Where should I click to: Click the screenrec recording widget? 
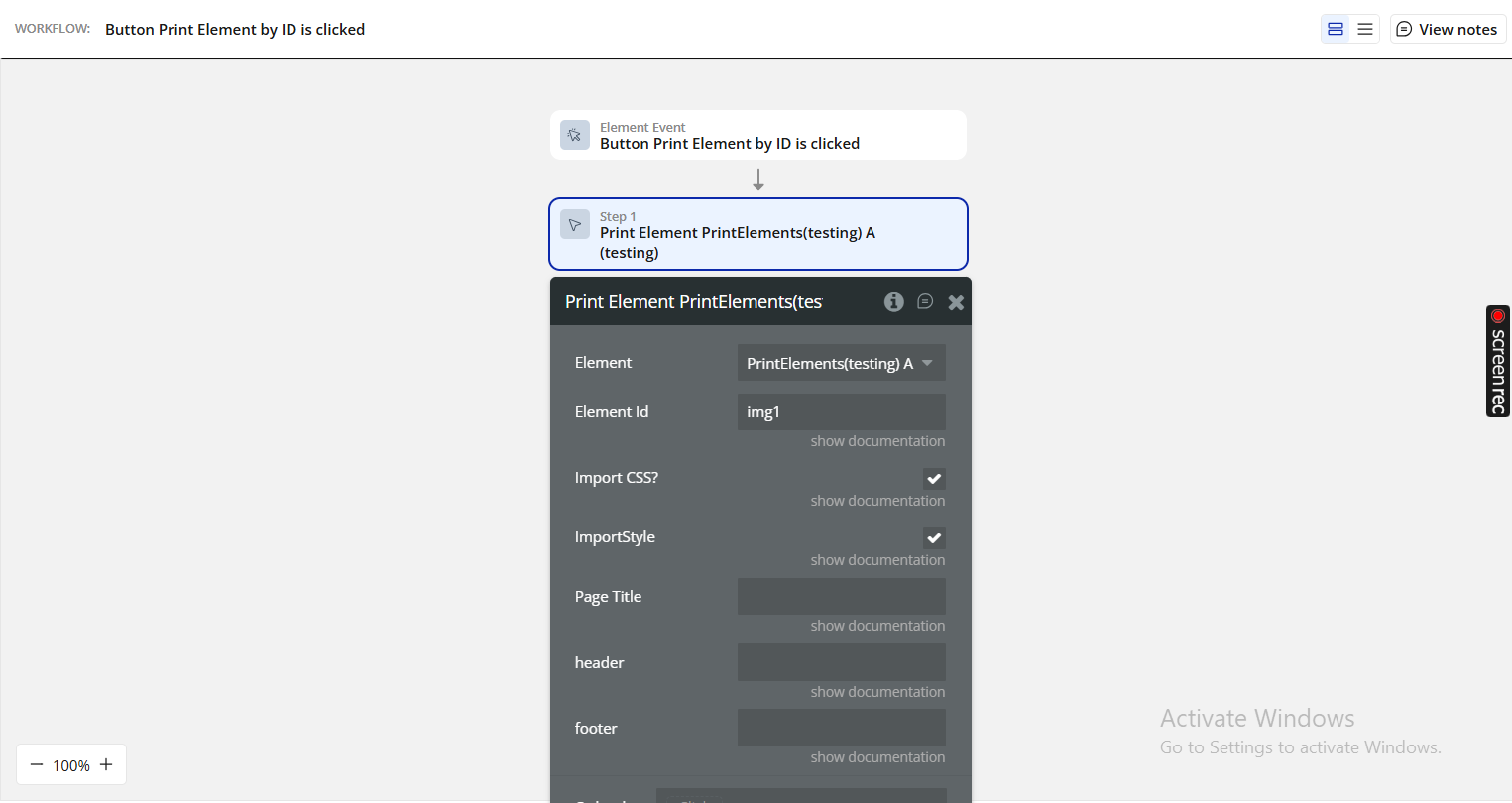1497,361
